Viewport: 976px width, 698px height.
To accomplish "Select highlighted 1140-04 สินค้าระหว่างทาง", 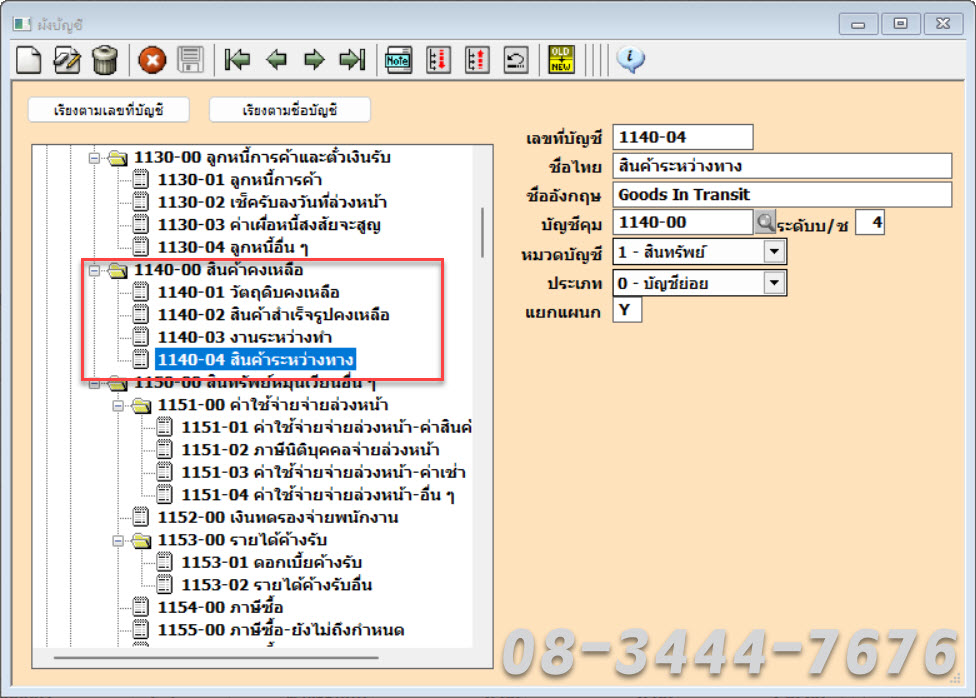I will click(x=255, y=360).
